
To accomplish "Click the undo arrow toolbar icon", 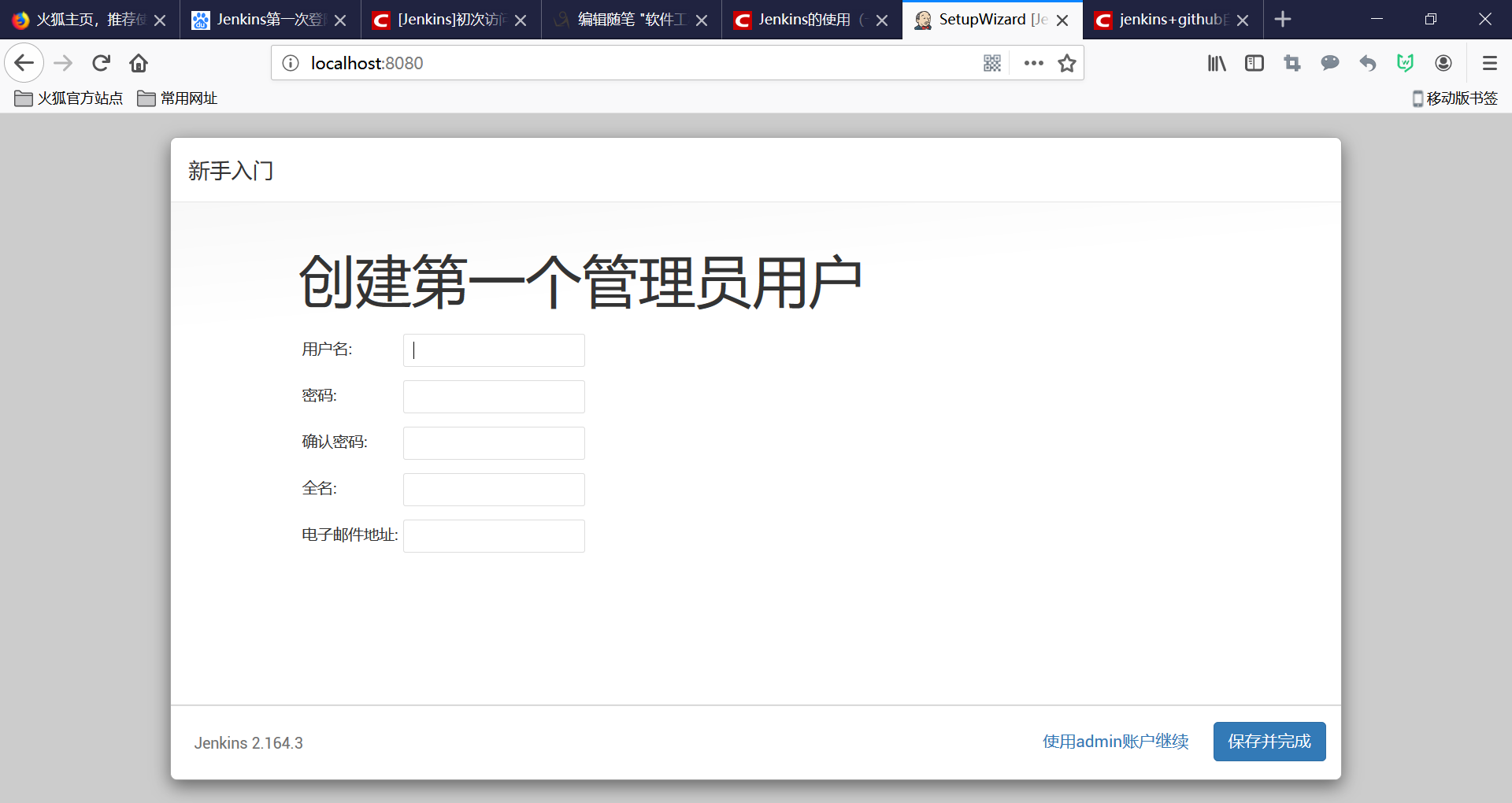I will click(1368, 63).
